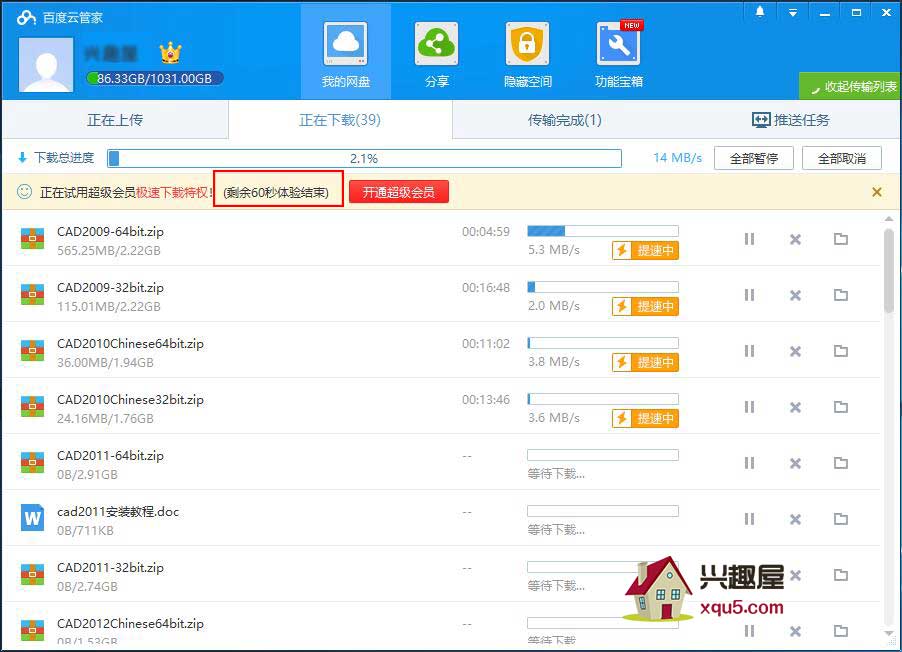Click the gold crown membership icon

click(170, 54)
